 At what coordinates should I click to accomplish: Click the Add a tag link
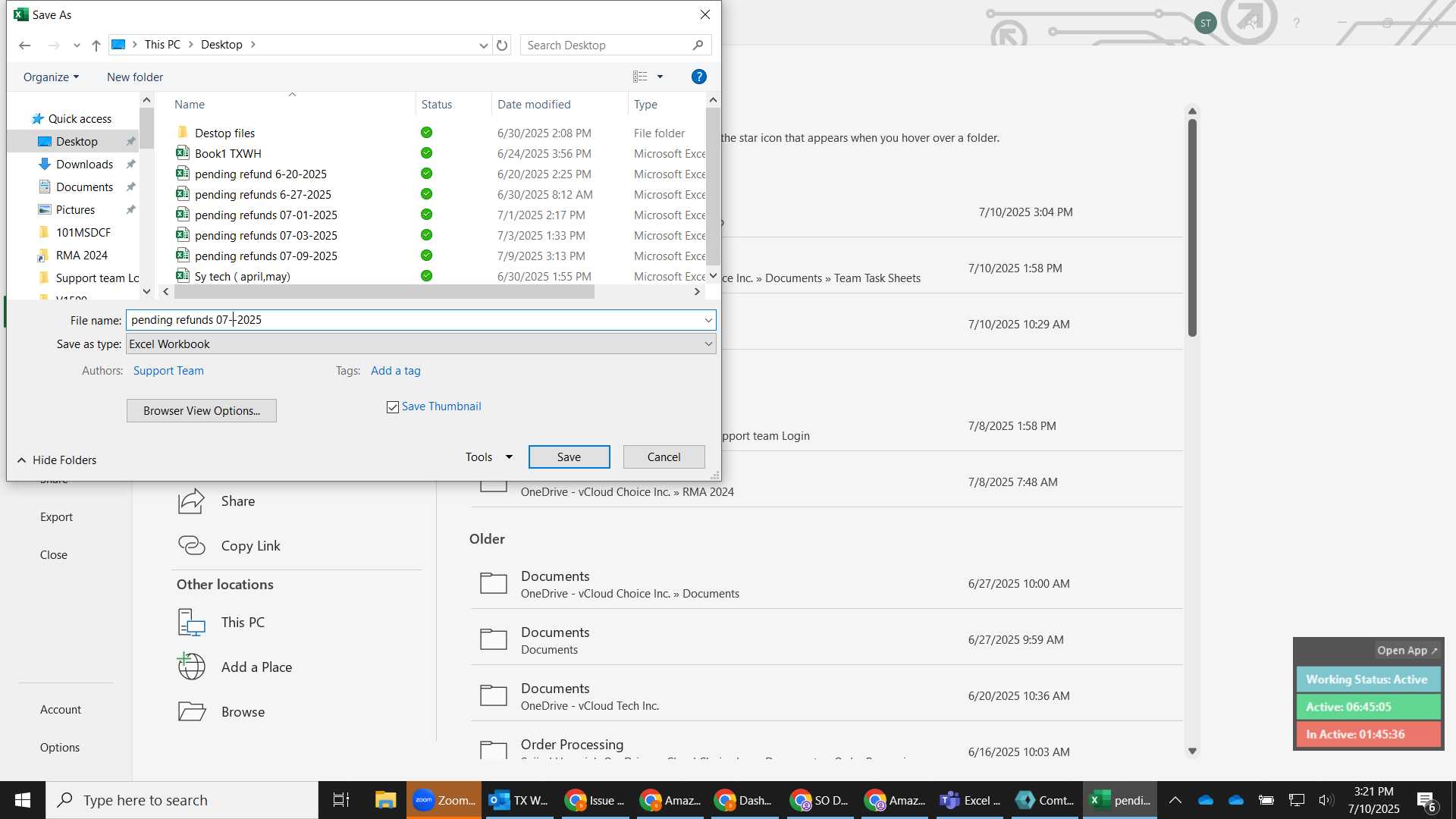click(396, 371)
